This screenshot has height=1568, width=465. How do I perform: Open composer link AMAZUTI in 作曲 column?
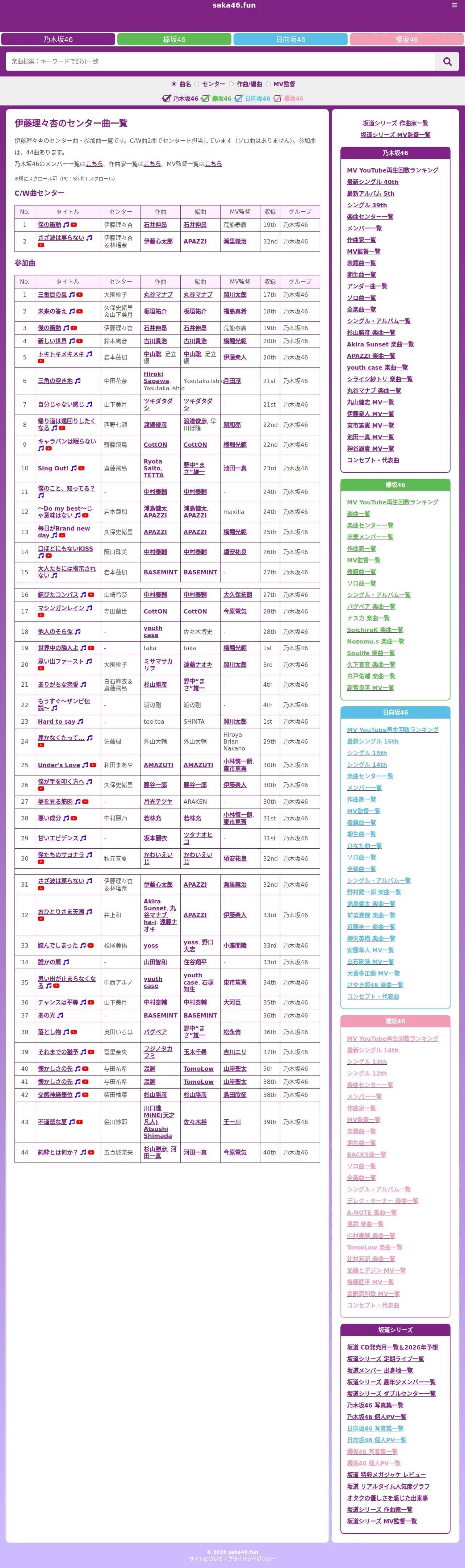[x=158, y=765]
